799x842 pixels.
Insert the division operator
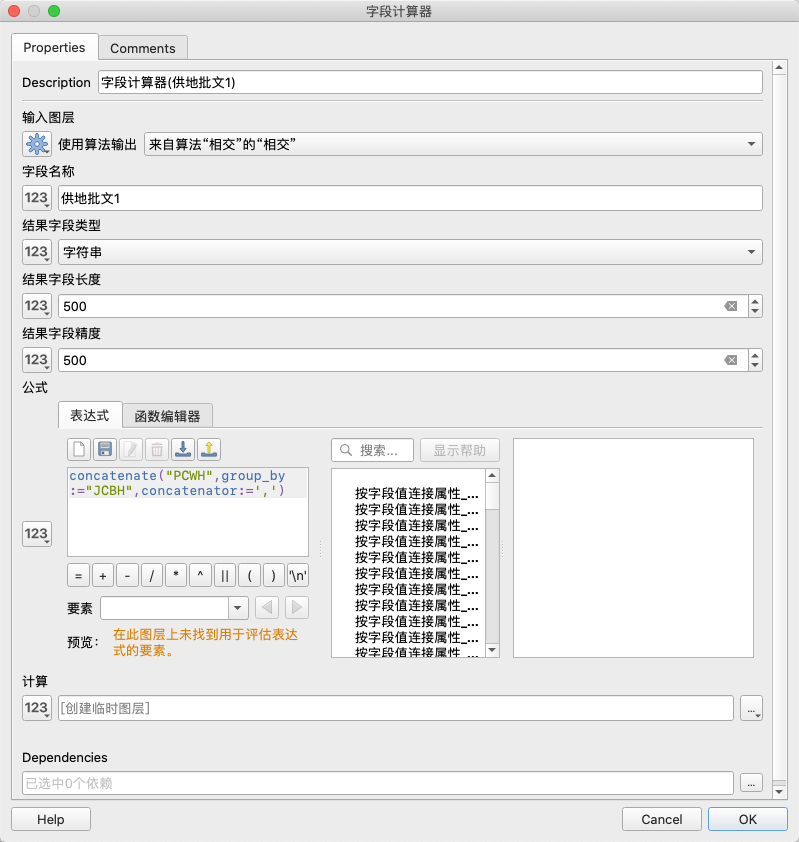pos(151,576)
